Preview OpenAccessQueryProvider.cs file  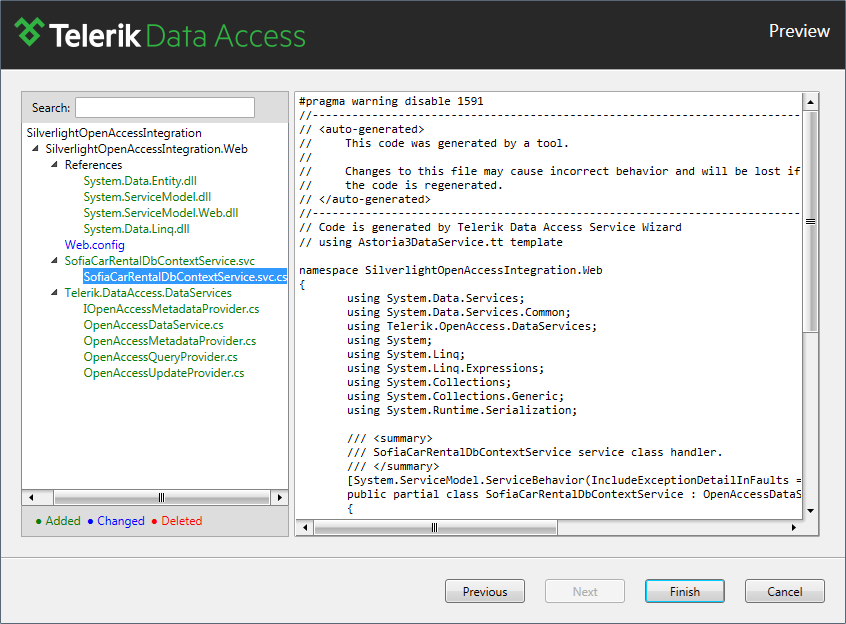160,357
